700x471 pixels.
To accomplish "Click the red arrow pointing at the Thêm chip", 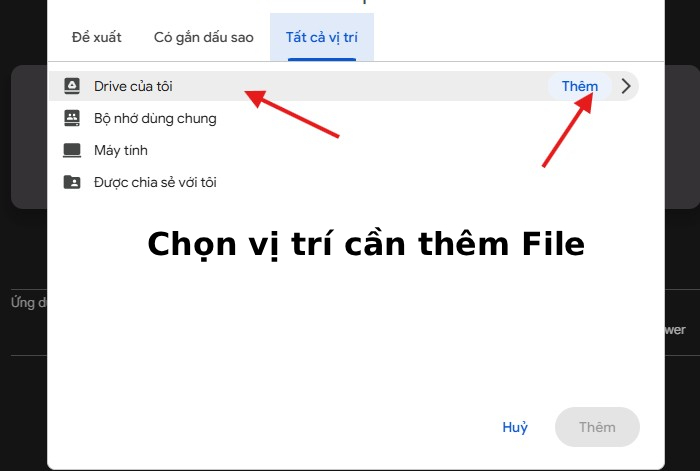I will [567, 128].
